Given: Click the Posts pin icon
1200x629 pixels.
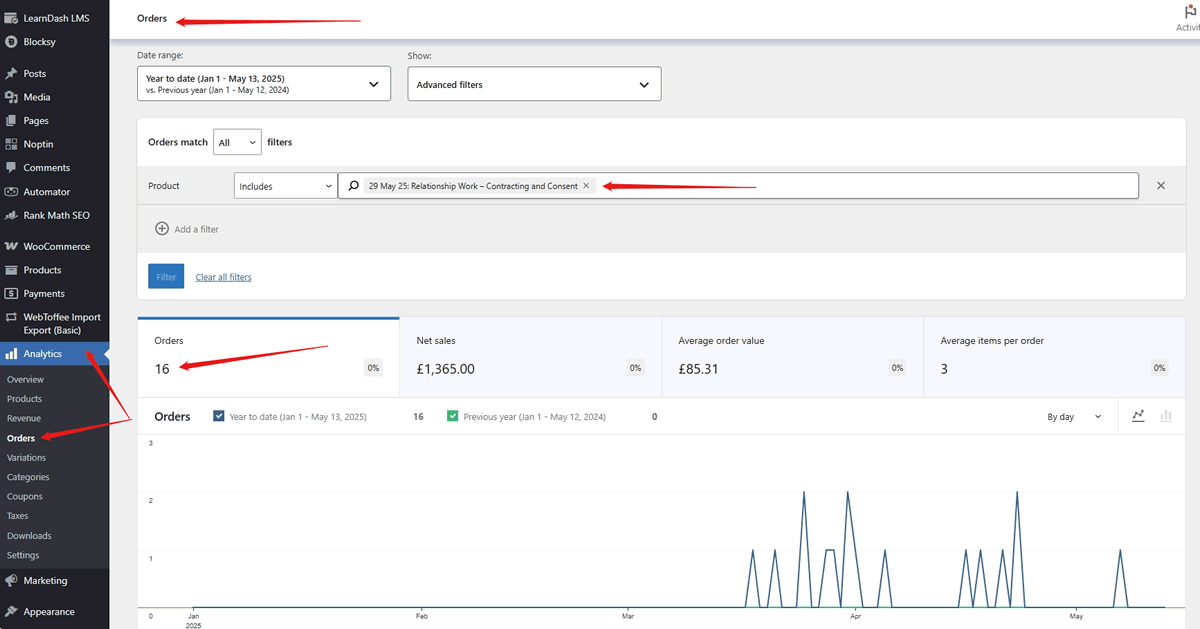Looking at the screenshot, I should (11, 74).
